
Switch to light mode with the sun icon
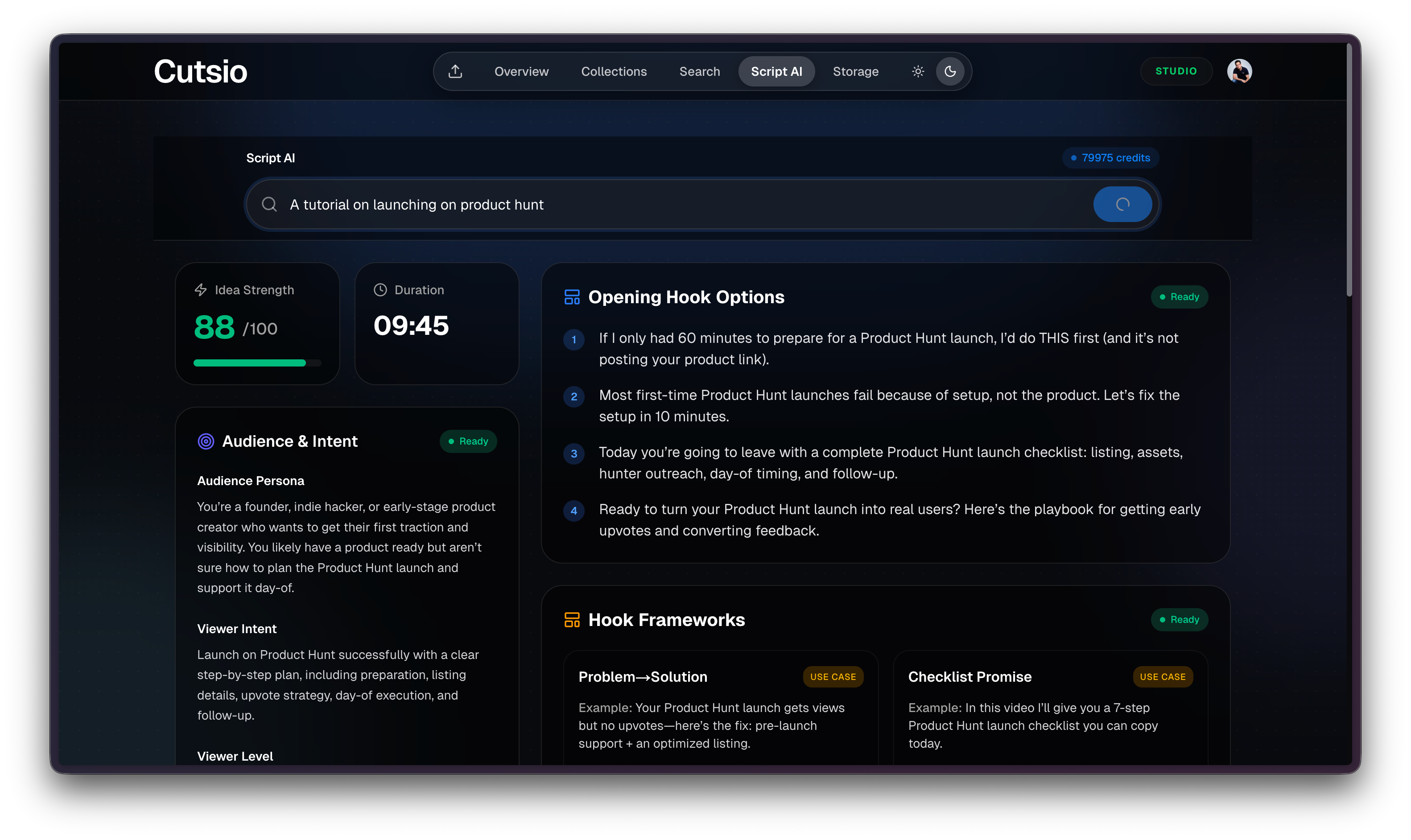click(917, 71)
